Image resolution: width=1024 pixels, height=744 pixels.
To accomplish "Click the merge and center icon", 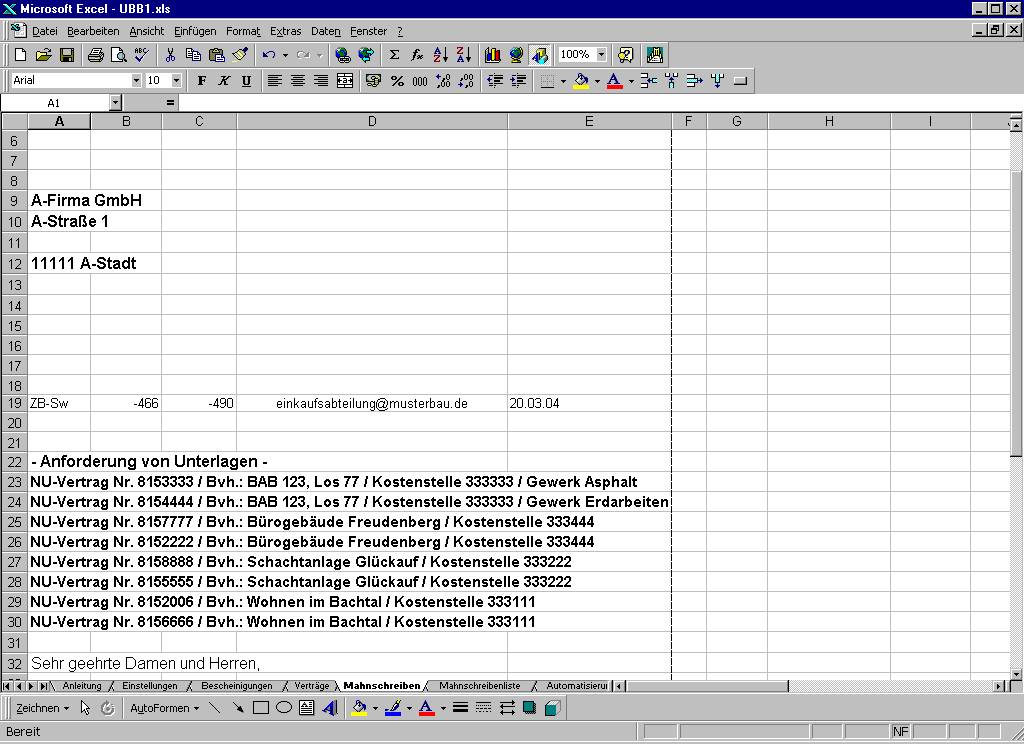I will (345, 81).
